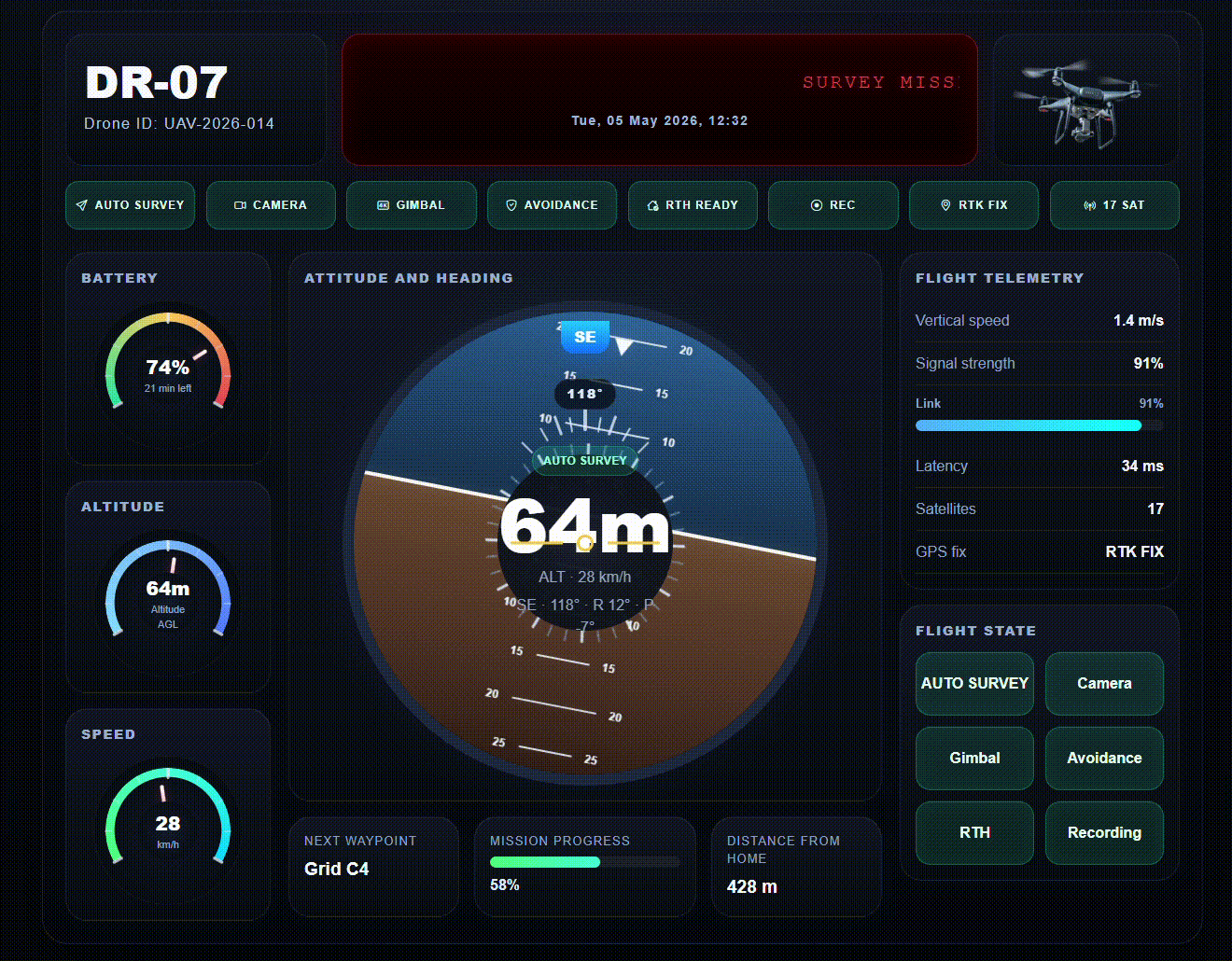Click the Satellites 17 value
Screen dimensions: 1232x961
1155,508
